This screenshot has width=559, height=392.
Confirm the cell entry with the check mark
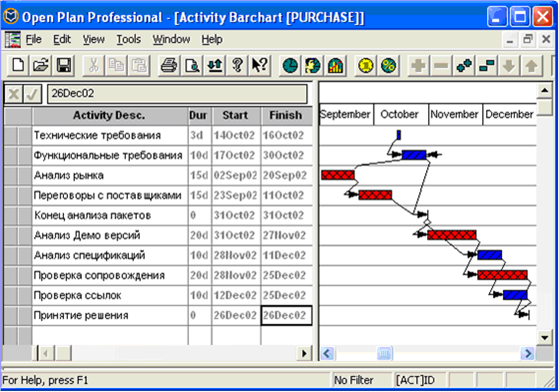(32, 94)
